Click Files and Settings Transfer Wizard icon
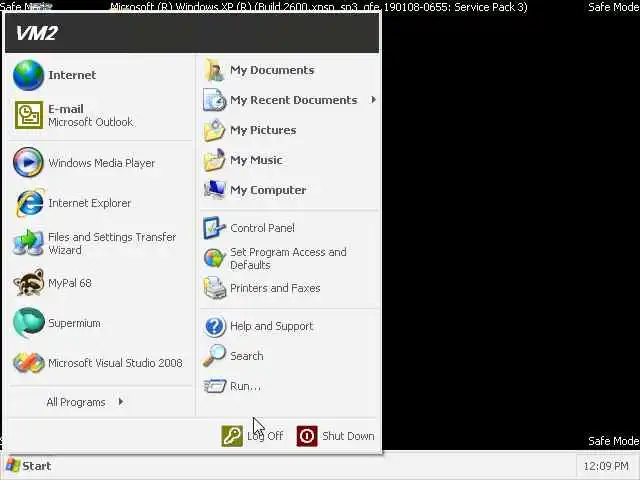Viewport: 640px width, 480px height. click(x=28, y=243)
